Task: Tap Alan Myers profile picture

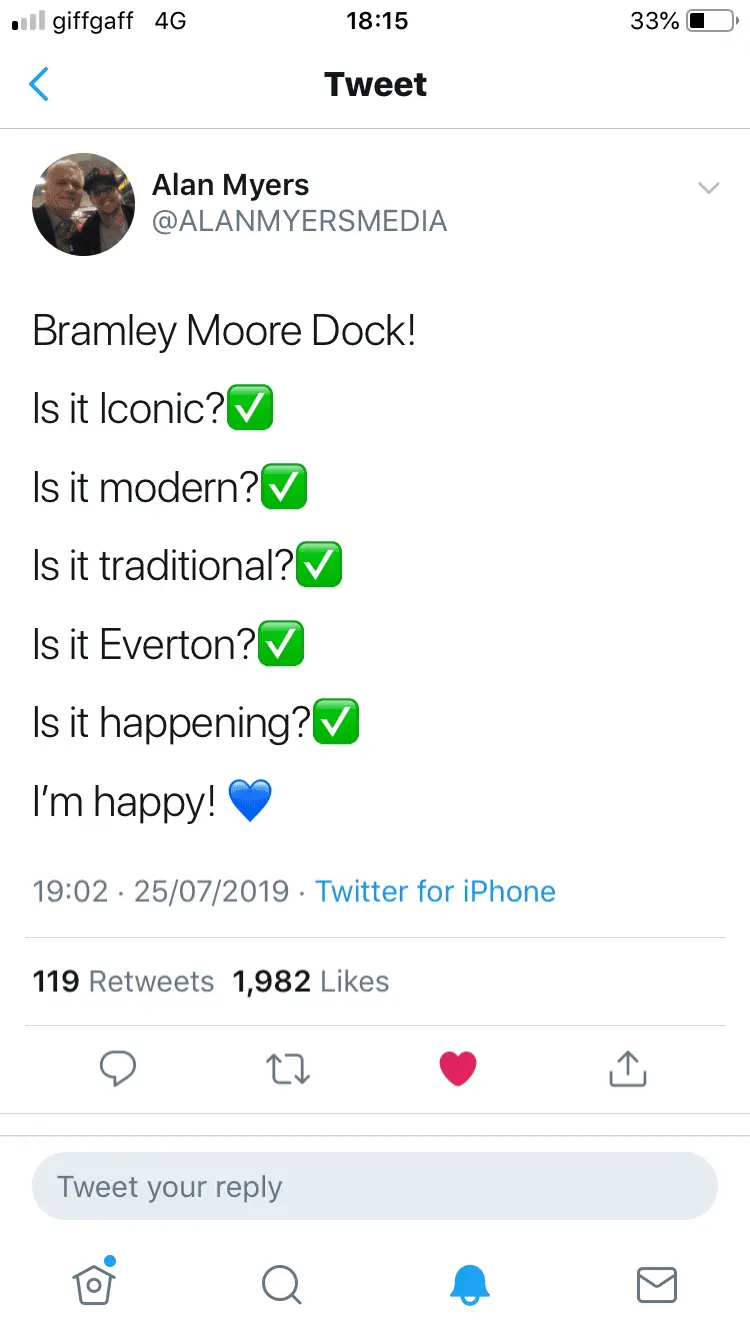Action: coord(84,204)
